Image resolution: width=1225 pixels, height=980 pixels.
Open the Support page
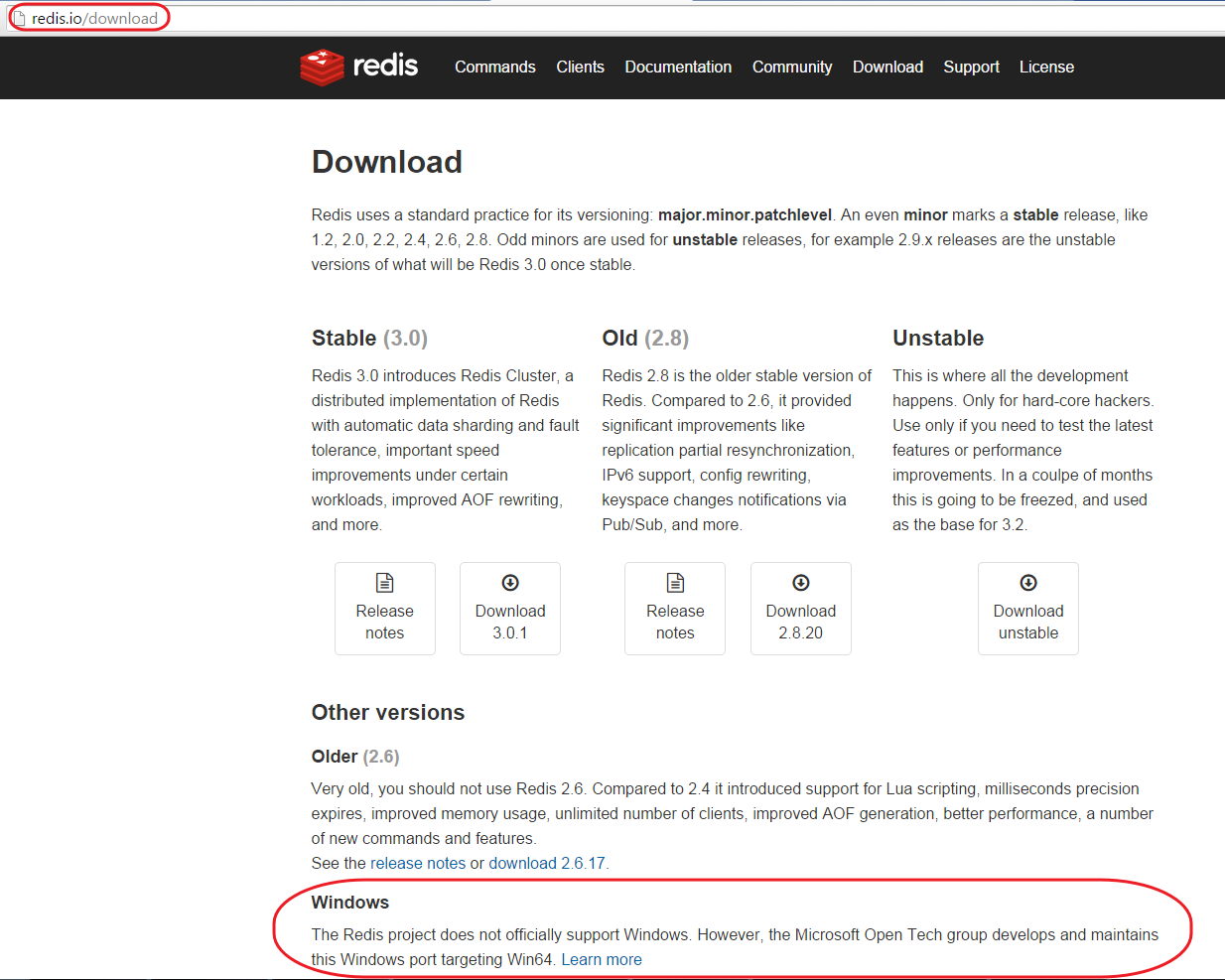971,67
